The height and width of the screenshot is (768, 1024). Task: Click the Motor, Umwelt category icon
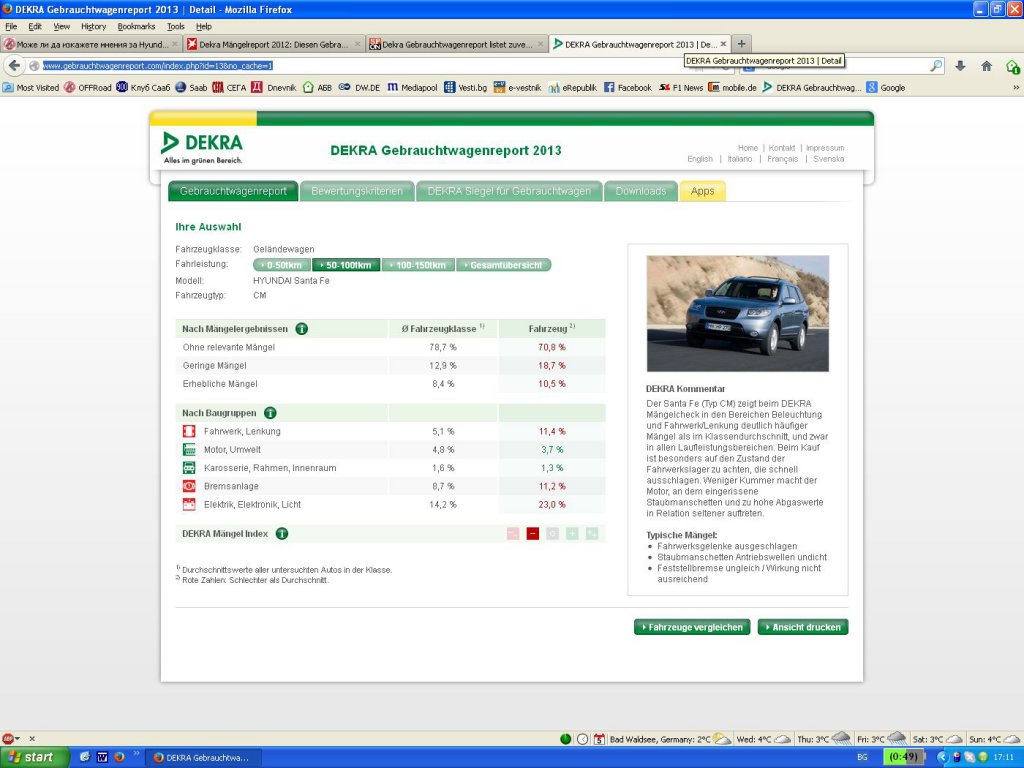coord(189,450)
